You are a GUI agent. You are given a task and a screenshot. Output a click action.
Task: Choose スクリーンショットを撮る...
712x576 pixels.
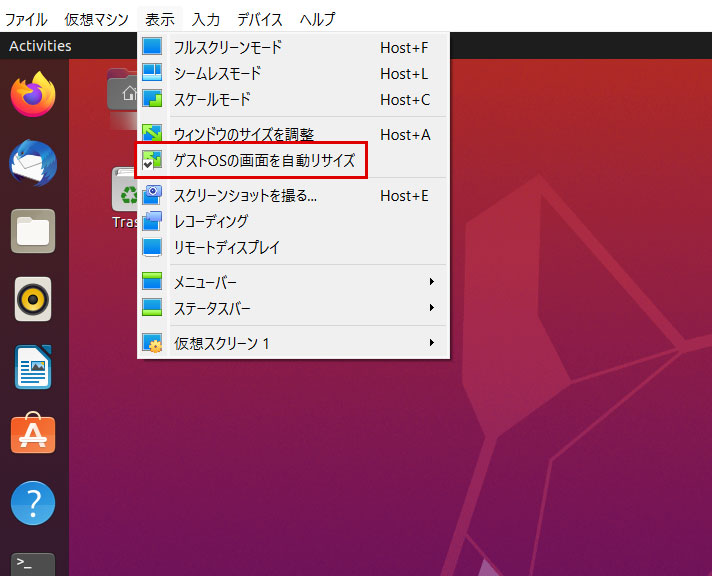[x=293, y=195]
